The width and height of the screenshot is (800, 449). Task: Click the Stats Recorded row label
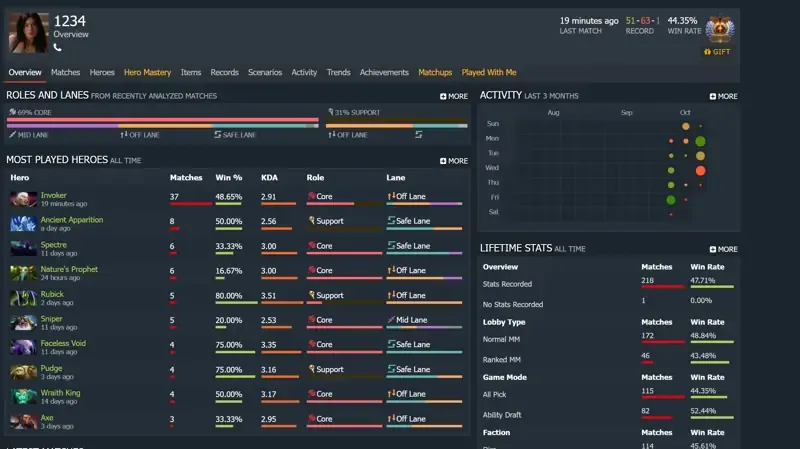[x=507, y=284]
